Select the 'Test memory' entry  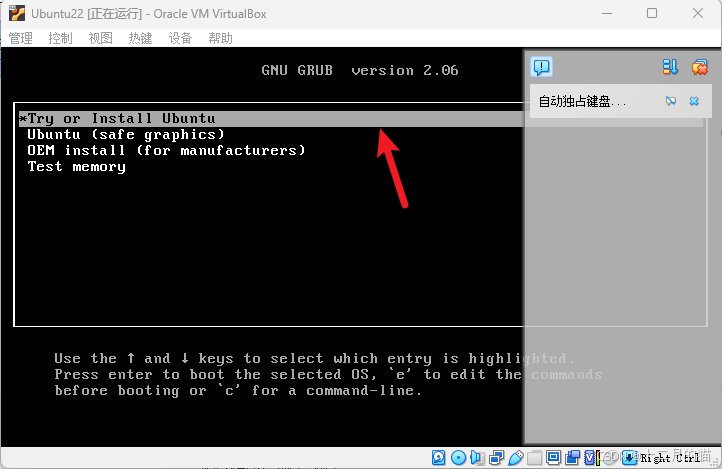click(x=76, y=167)
